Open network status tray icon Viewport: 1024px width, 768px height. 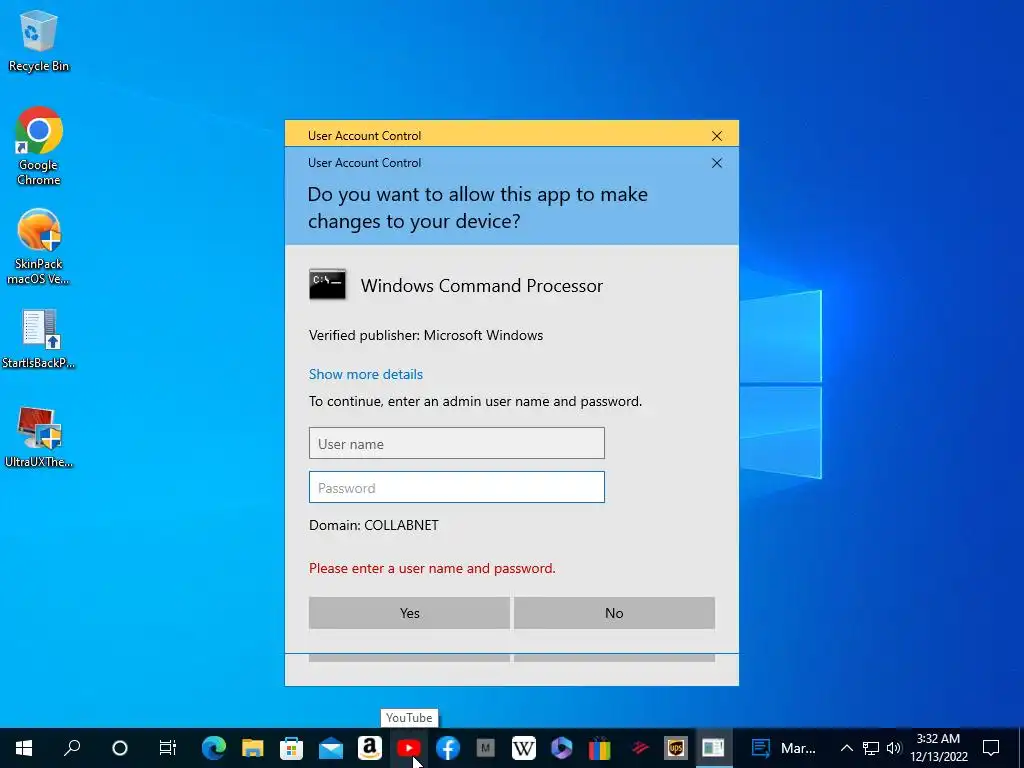(871, 748)
